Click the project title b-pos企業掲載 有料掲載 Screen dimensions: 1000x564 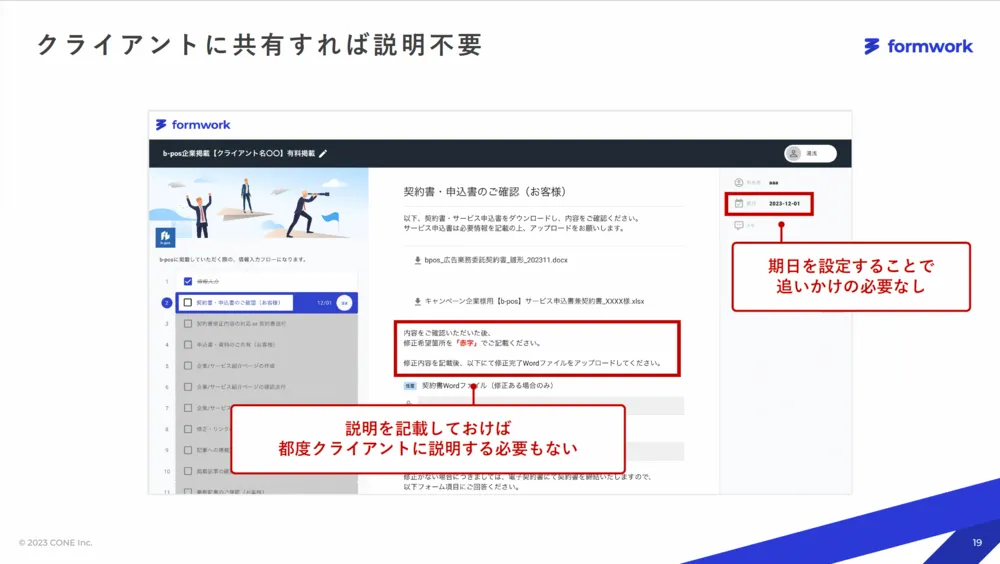coord(239,154)
